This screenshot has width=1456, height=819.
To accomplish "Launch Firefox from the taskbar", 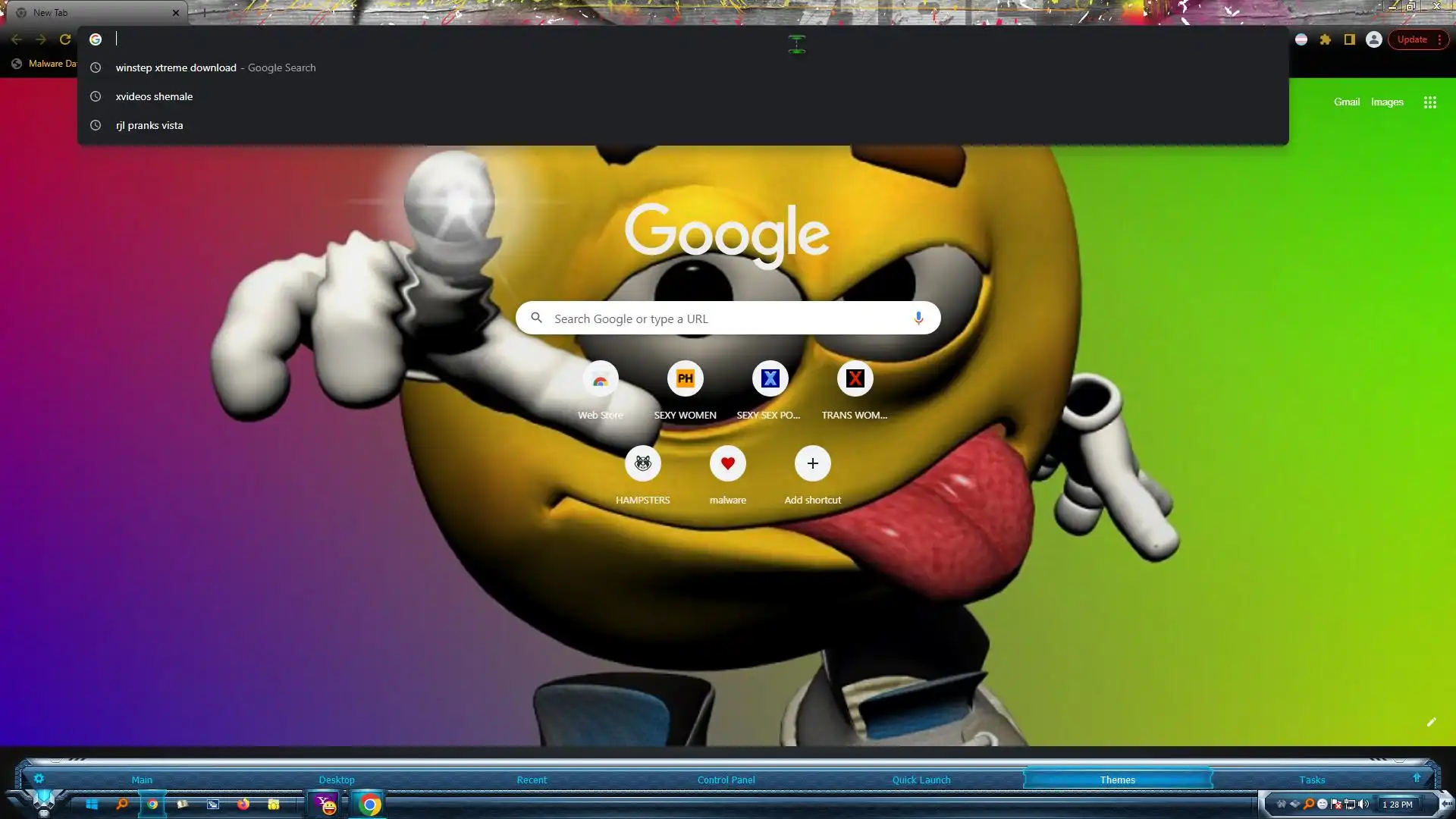I will click(243, 804).
